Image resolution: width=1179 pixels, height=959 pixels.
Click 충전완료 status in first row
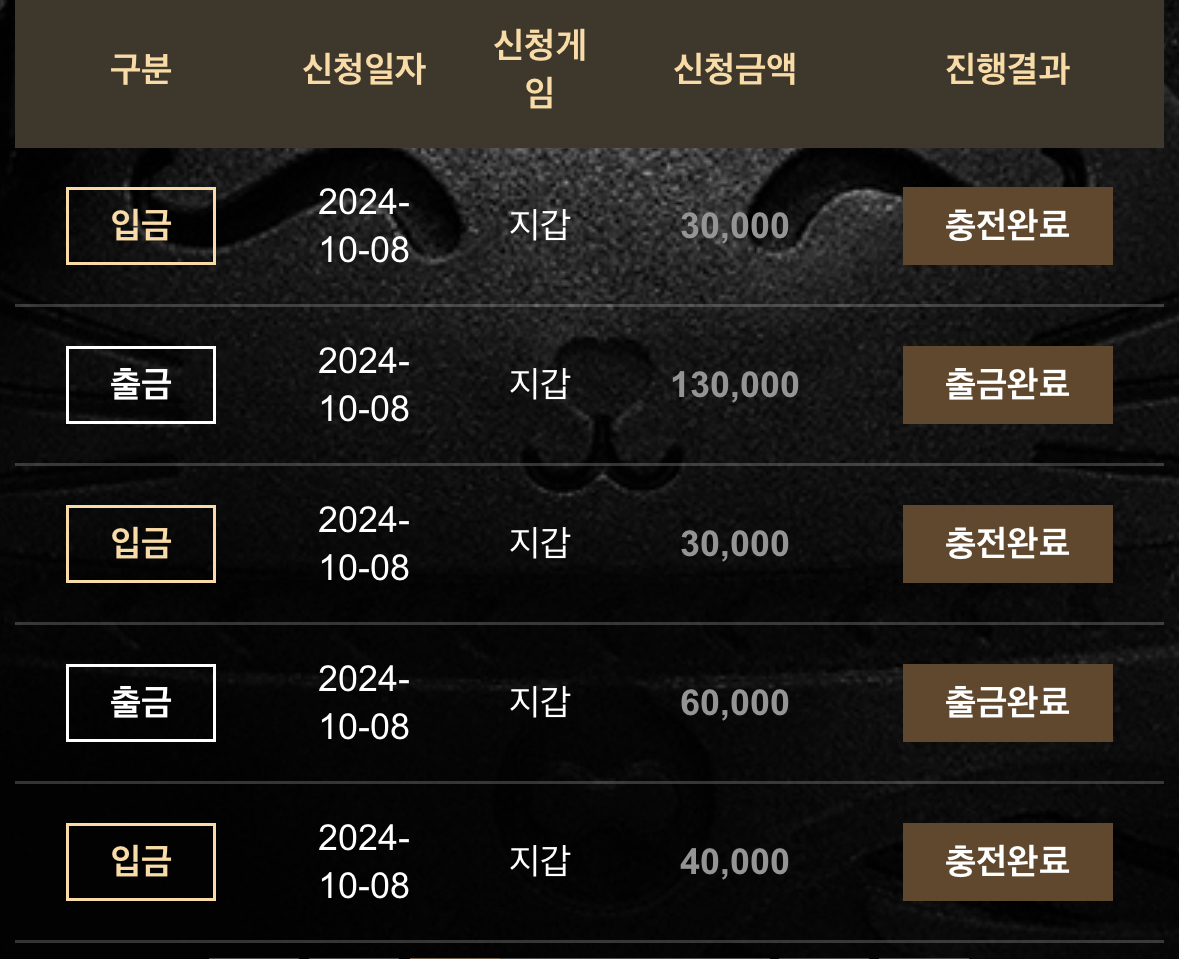click(x=1008, y=226)
